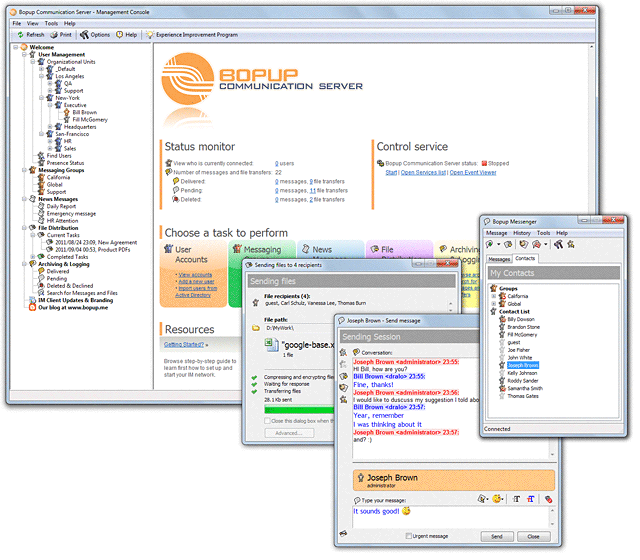Open Tools menu in Management Console
Viewport: 640px width, 560px height.
pyautogui.click(x=51, y=24)
